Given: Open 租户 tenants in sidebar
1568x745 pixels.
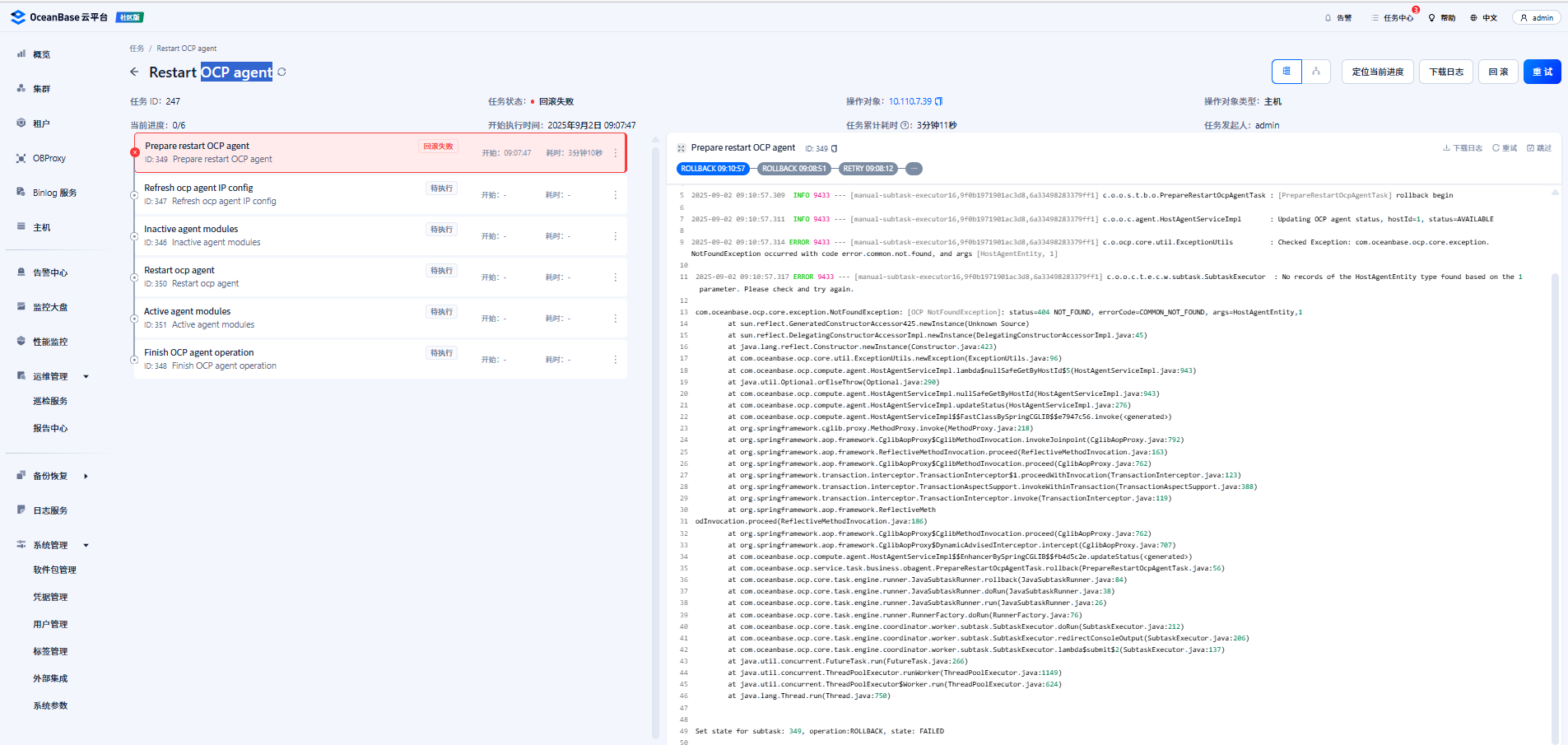Looking at the screenshot, I should 41,123.
